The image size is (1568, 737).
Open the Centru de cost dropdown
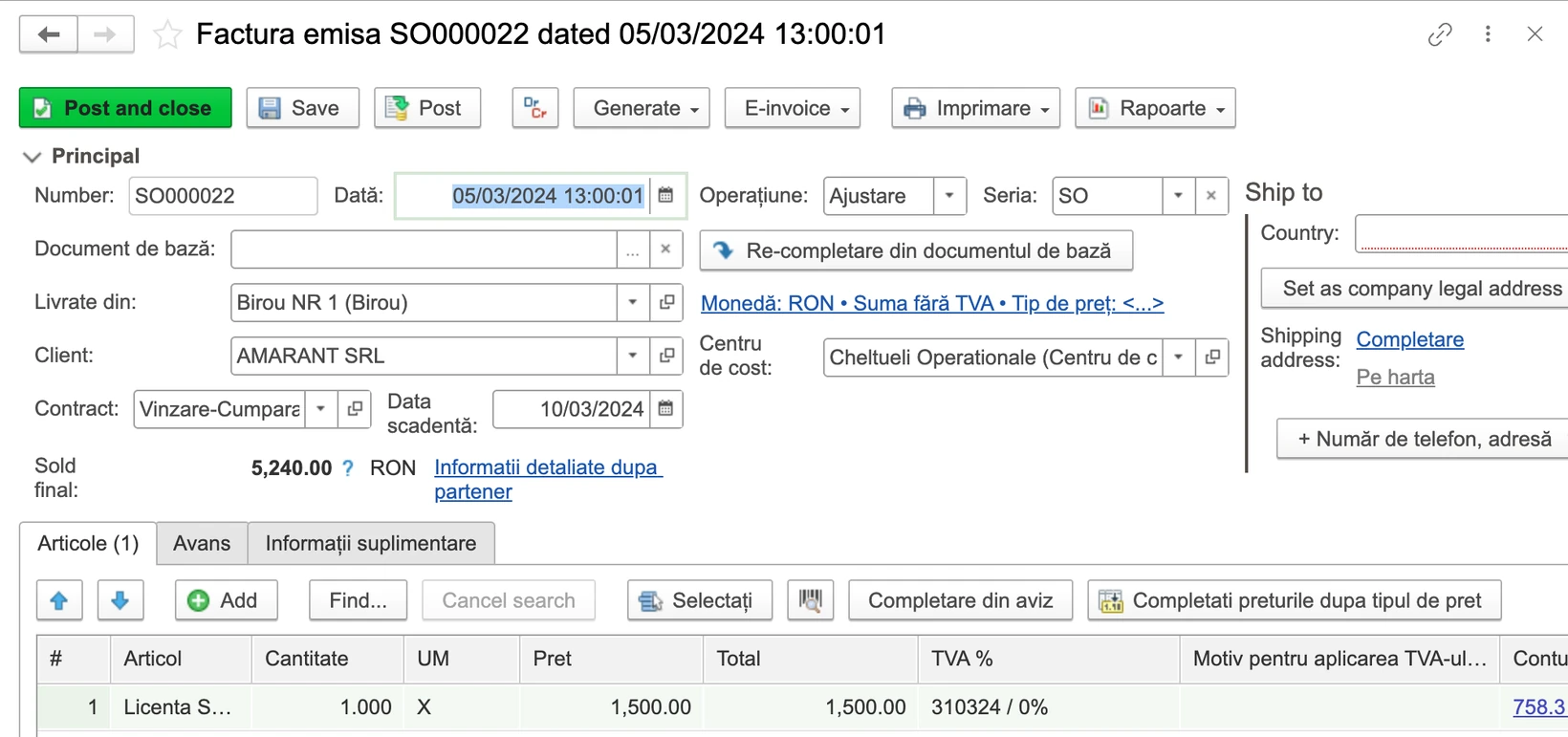[x=1179, y=357]
